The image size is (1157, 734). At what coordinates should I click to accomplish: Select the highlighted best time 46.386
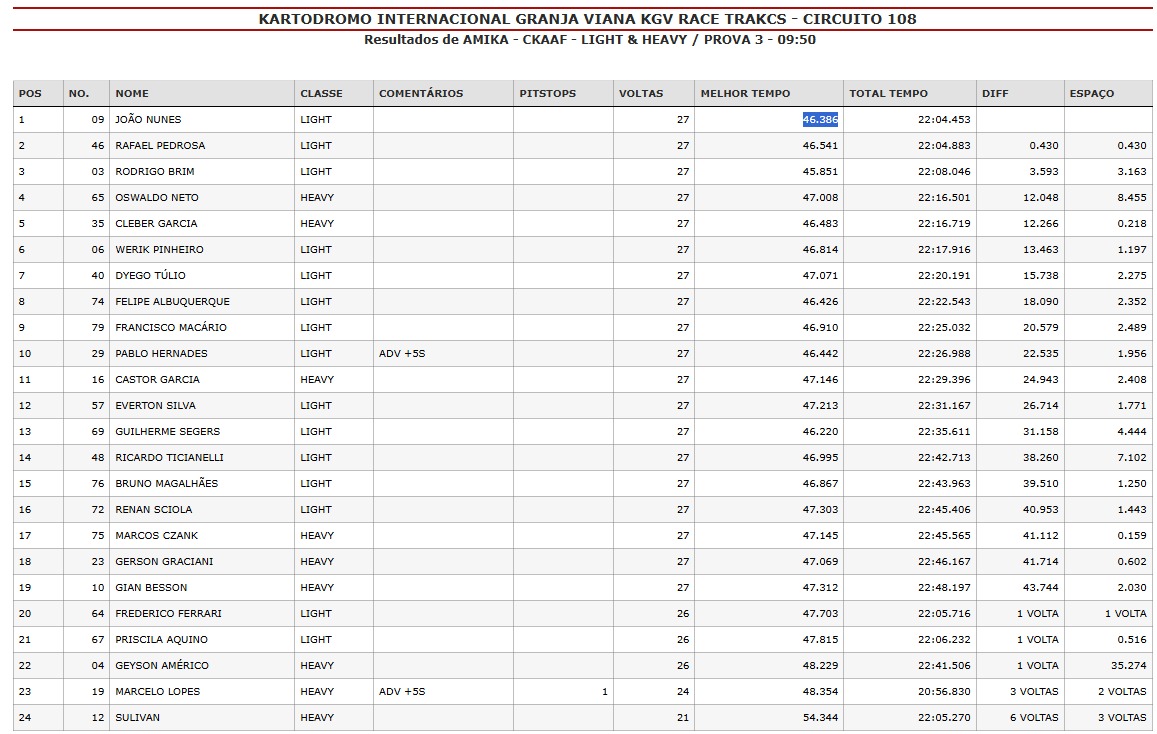click(x=821, y=120)
